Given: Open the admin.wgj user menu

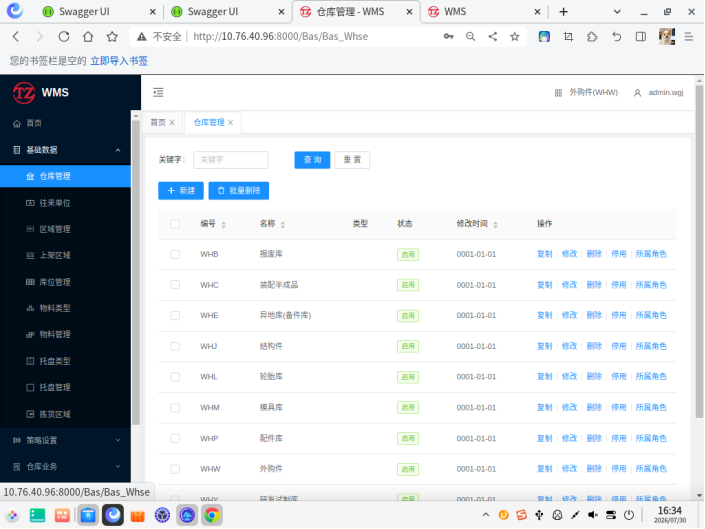Looking at the screenshot, I should tap(659, 93).
